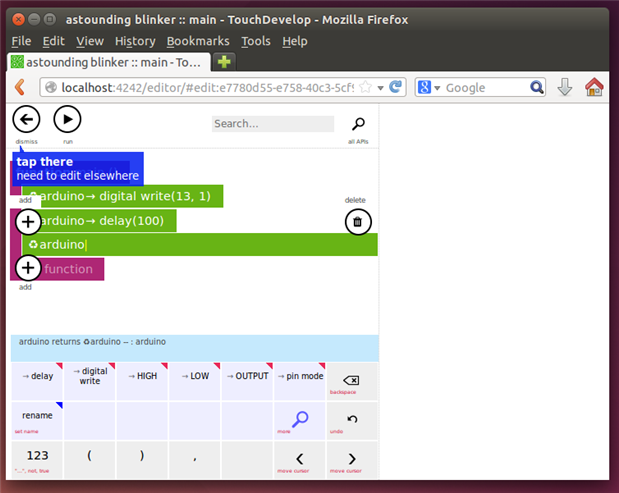This screenshot has height=493, width=619.
Task: Expand the URL history dropdown arrow
Action: coord(380,88)
